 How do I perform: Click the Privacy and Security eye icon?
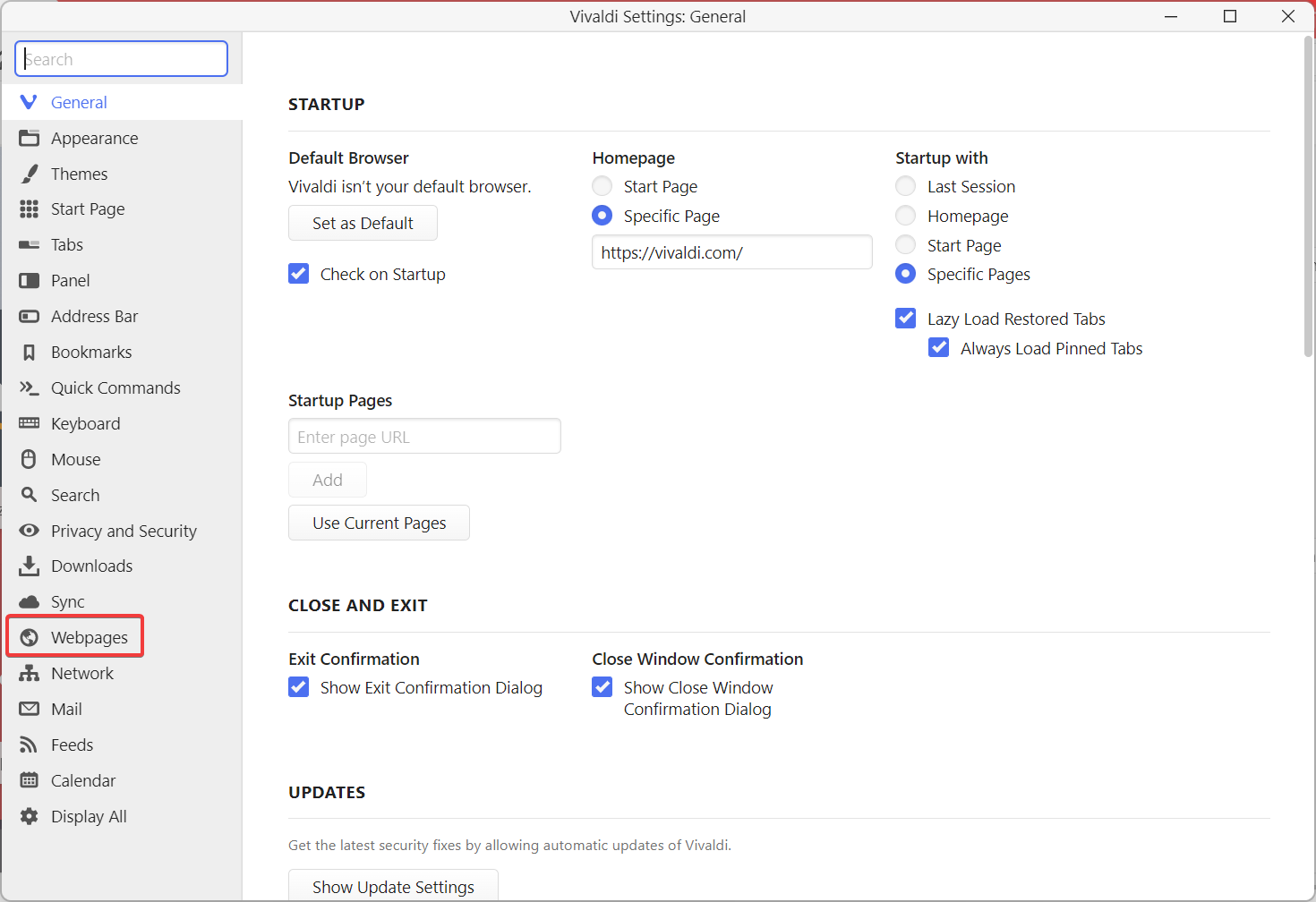pyautogui.click(x=29, y=531)
